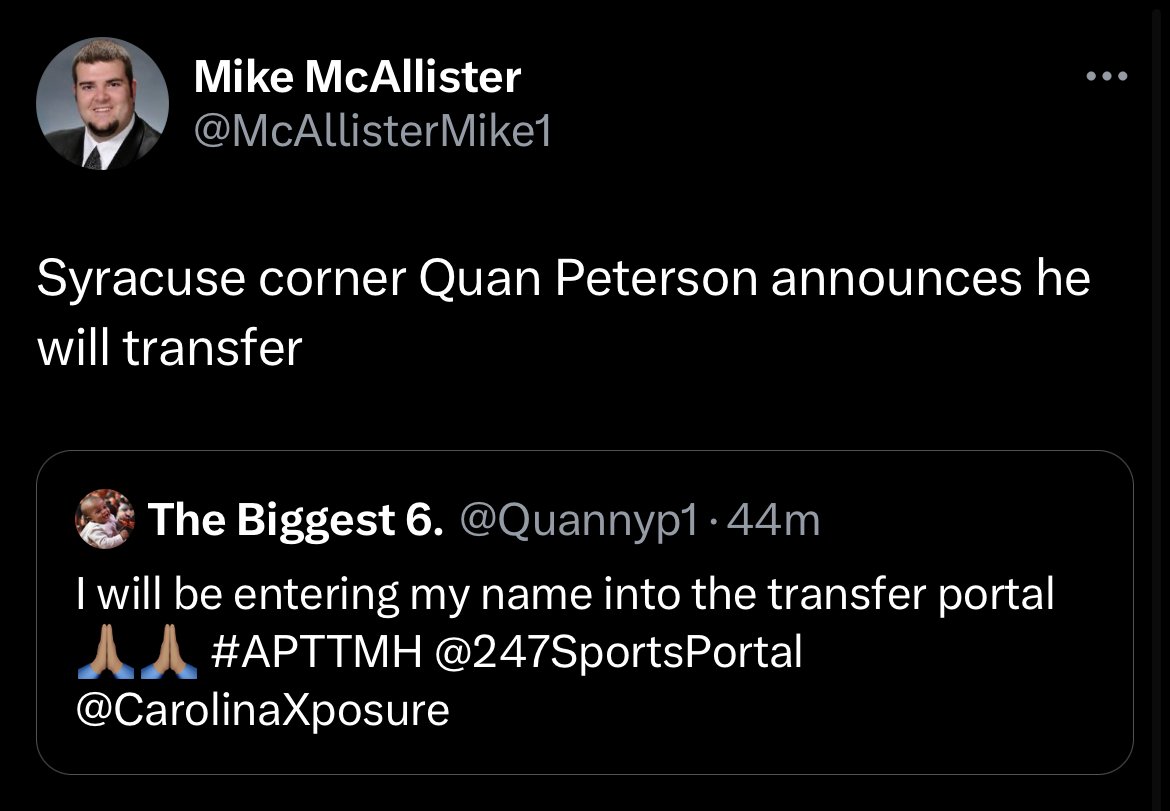Open Mike McAllister's profile picture
1170x811 pixels.
[102, 104]
